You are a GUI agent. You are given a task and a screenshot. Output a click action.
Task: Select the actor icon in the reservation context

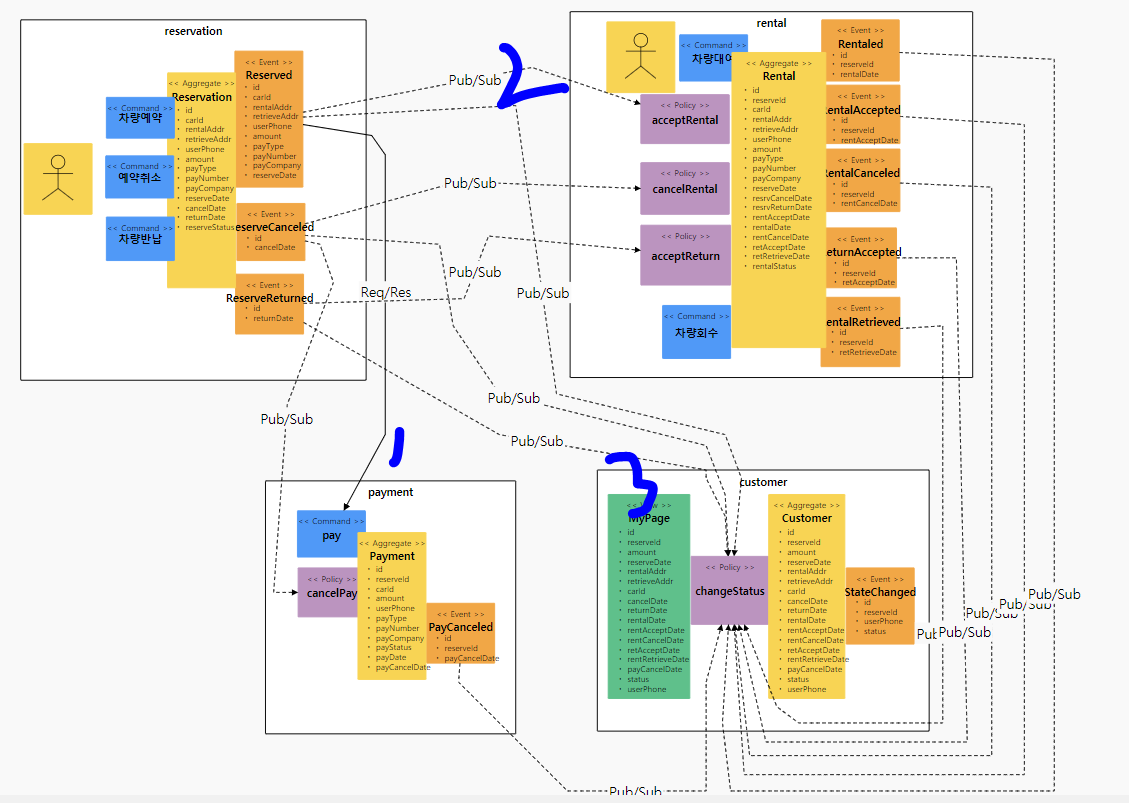(58, 179)
